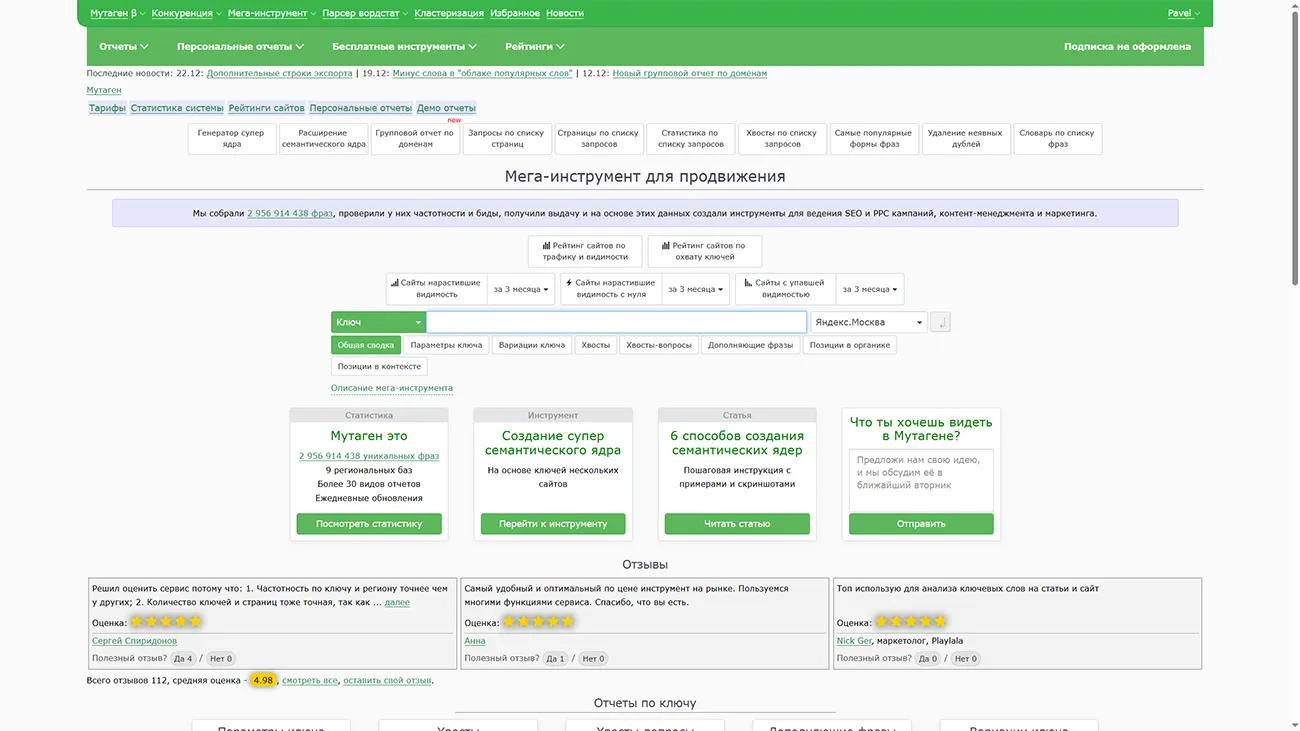Open the 'Сайты нарастившие видимость с нуля' lightning button

coord(611,289)
